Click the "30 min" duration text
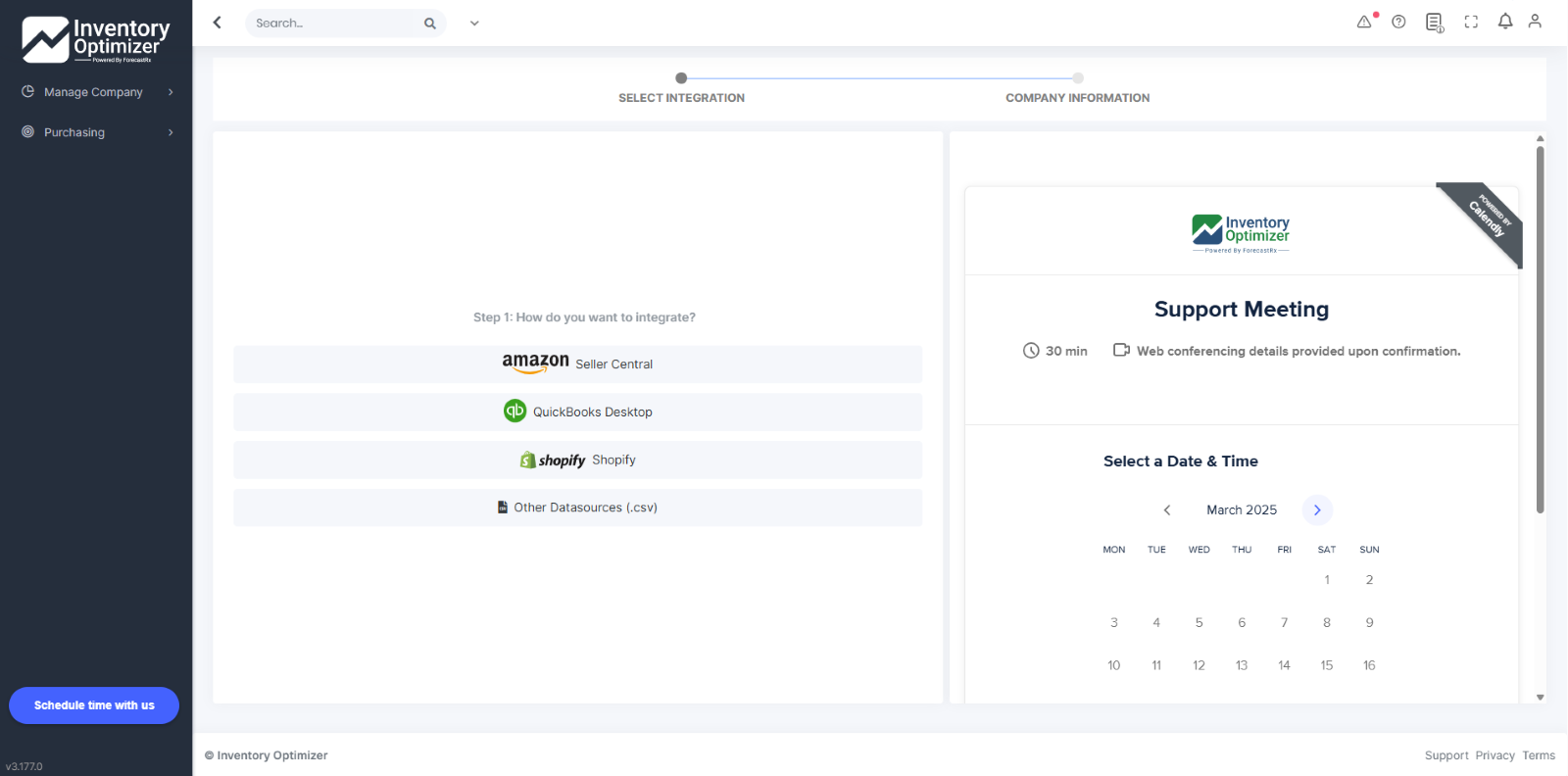Screen dimensions: 1568x776 pyautogui.click(x=1066, y=351)
